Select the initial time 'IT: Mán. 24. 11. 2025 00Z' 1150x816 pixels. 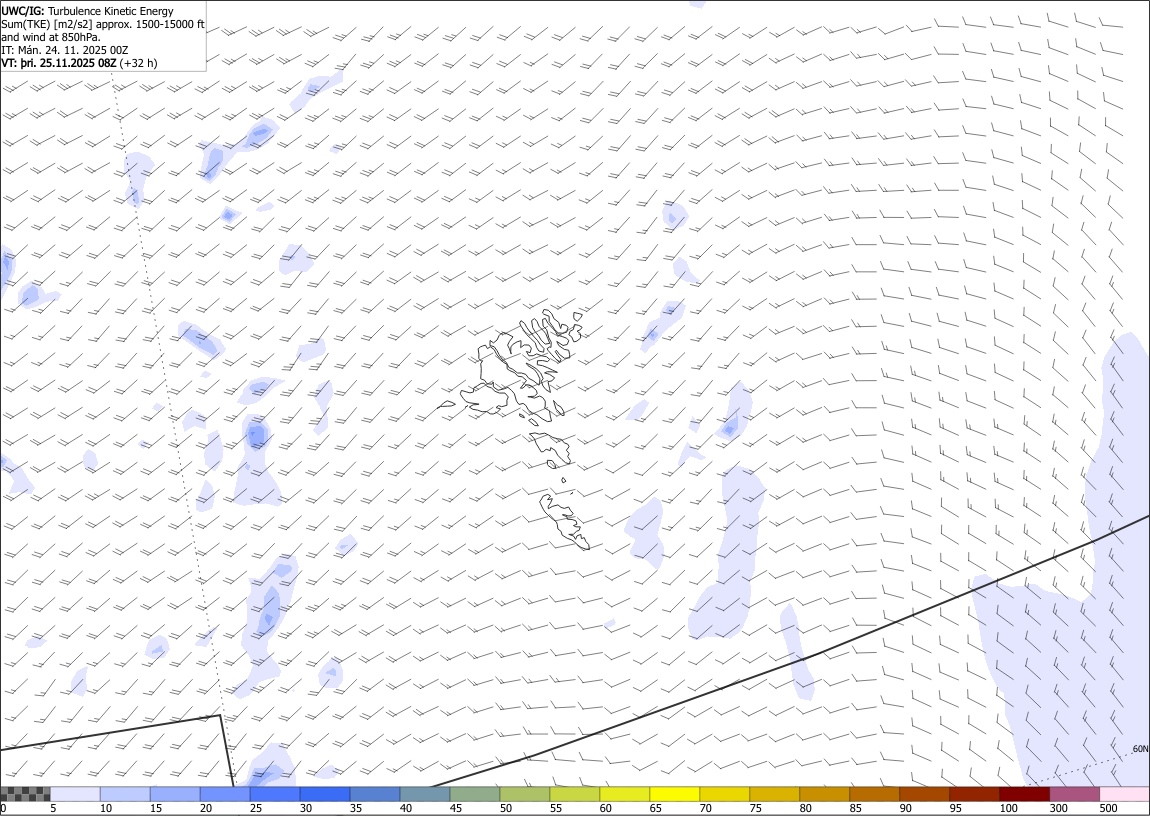(x=65, y=50)
